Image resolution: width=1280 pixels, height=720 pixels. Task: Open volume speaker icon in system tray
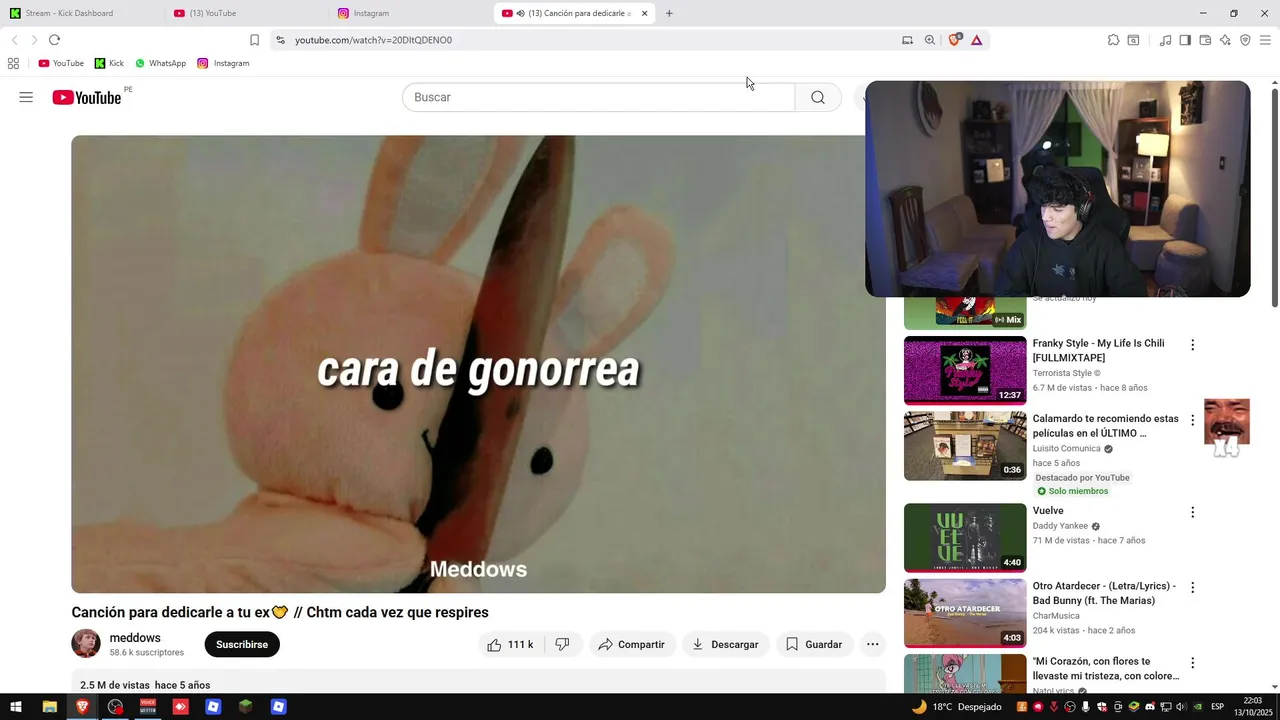pyautogui.click(x=1181, y=707)
